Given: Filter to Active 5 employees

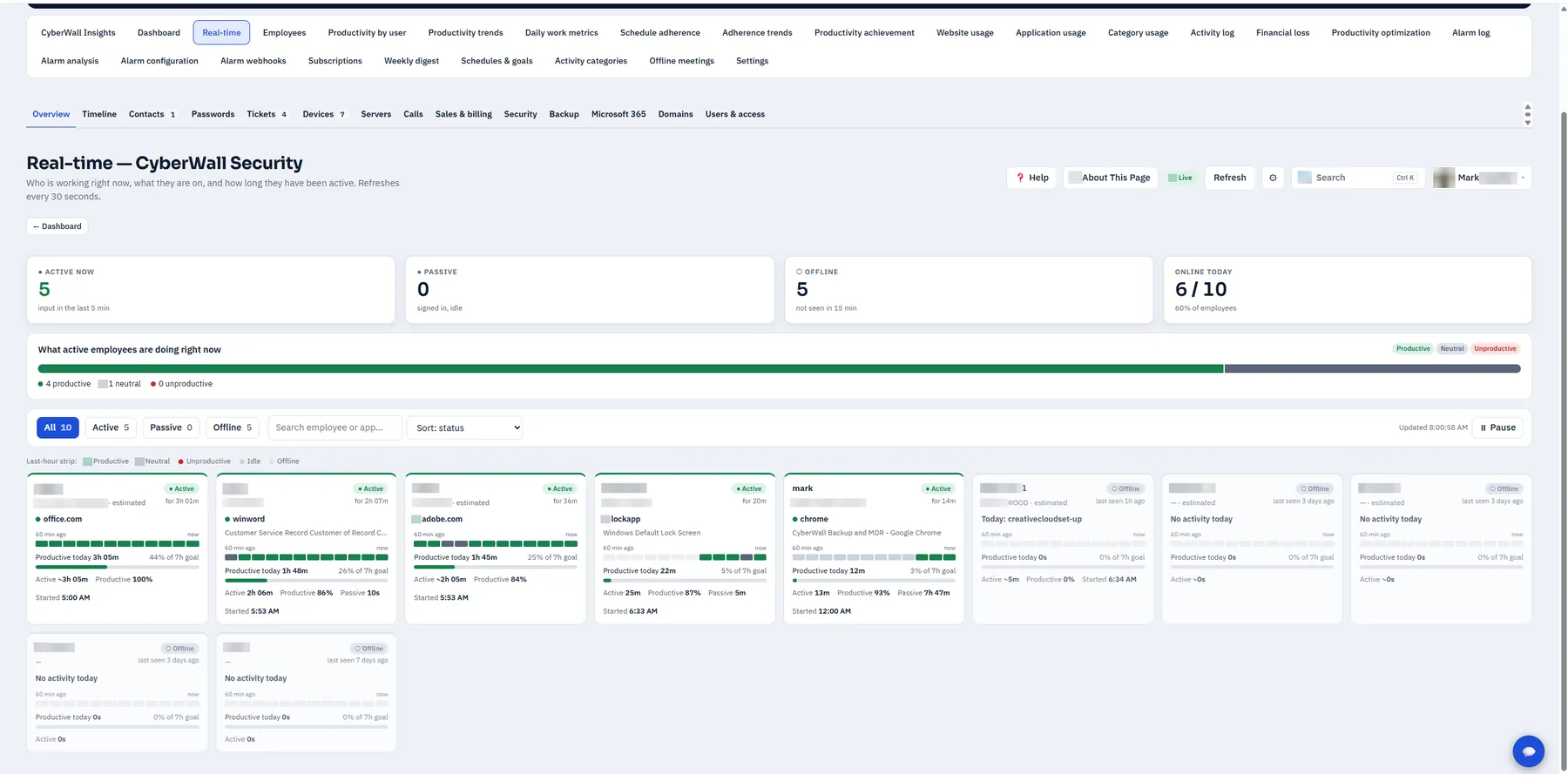Looking at the screenshot, I should [x=111, y=427].
